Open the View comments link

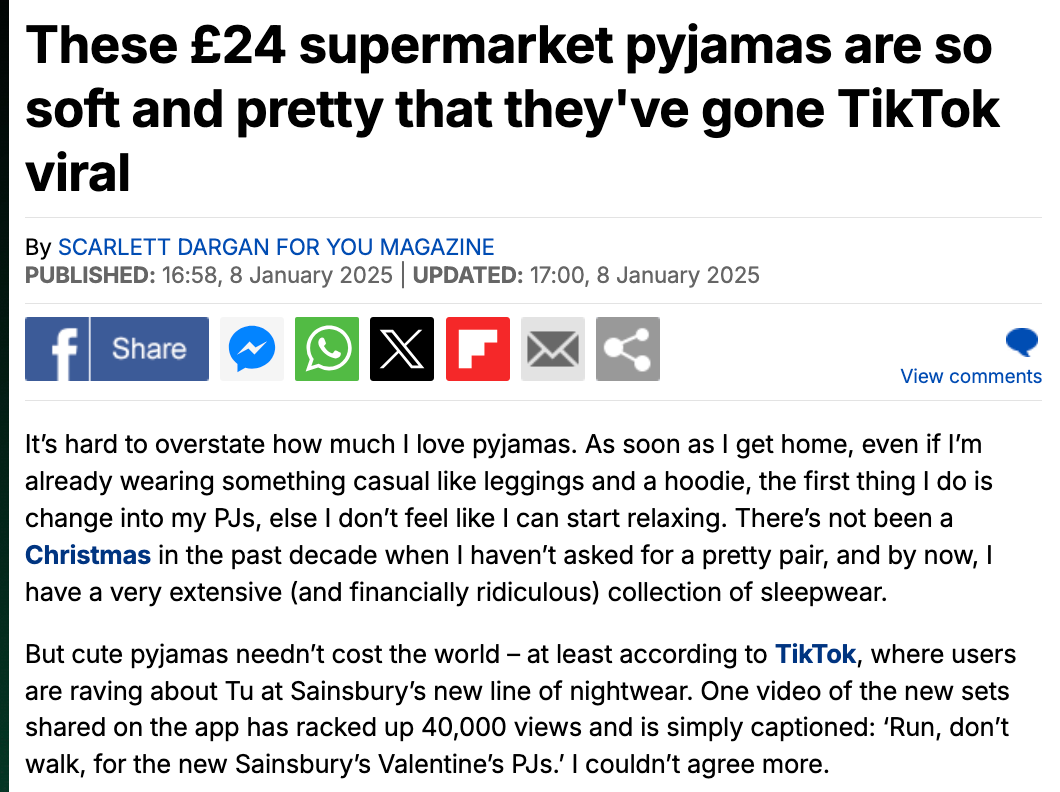click(x=971, y=376)
